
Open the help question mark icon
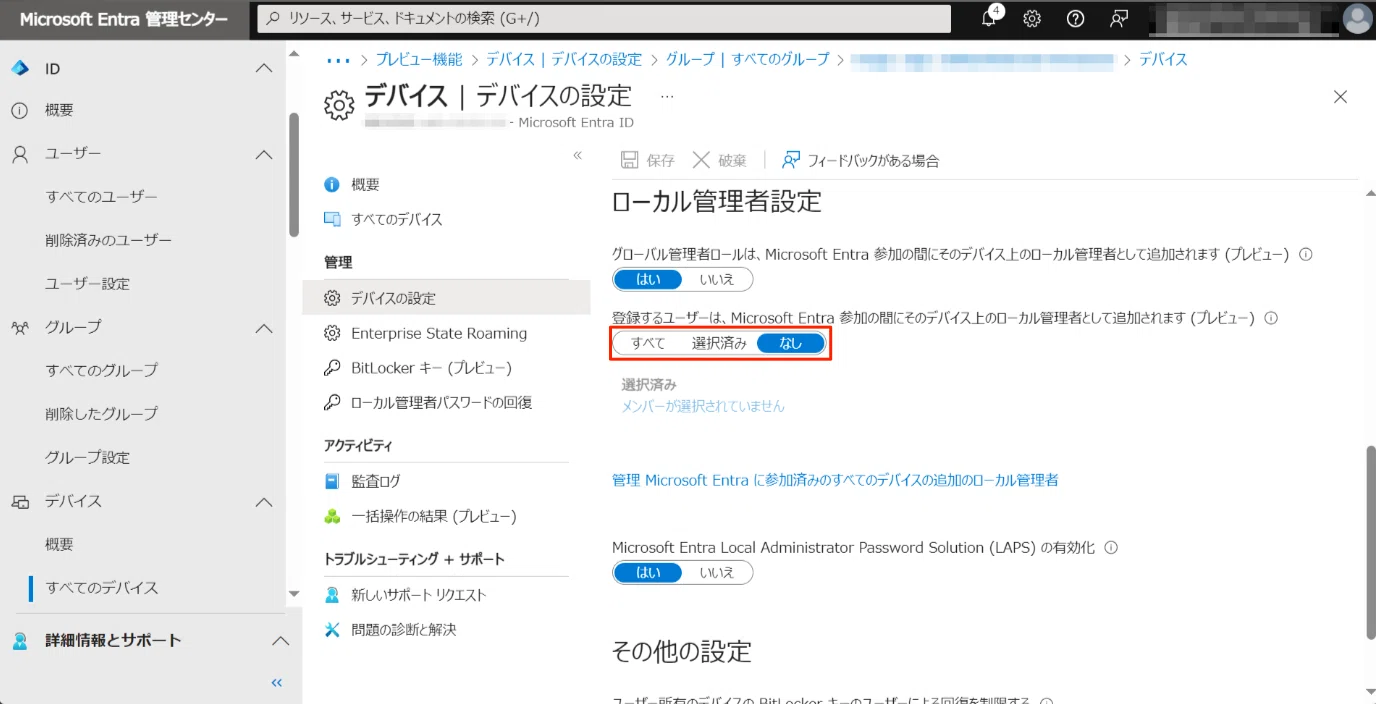(1076, 19)
